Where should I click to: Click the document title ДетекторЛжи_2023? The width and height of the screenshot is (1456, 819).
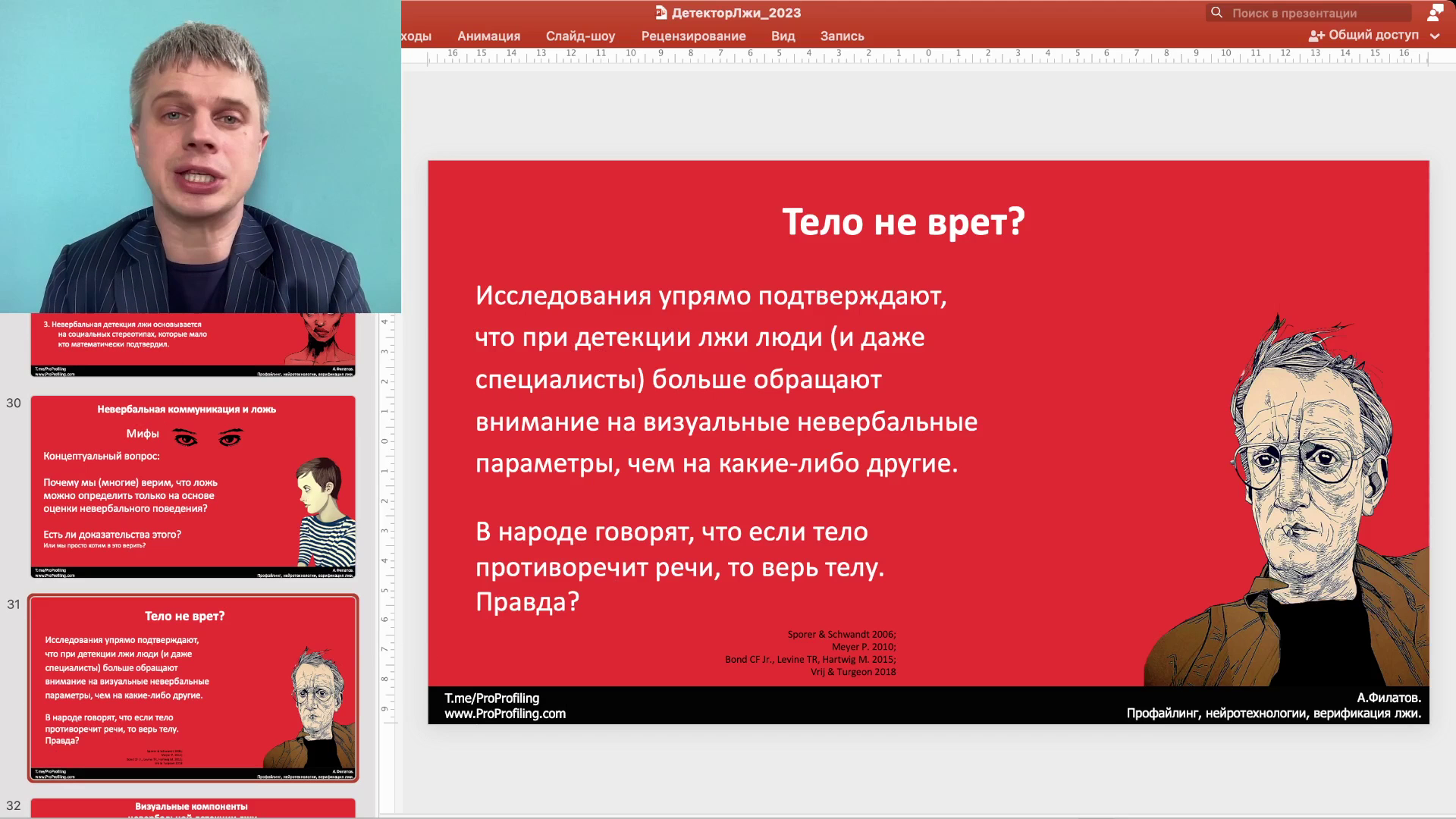[x=736, y=13]
